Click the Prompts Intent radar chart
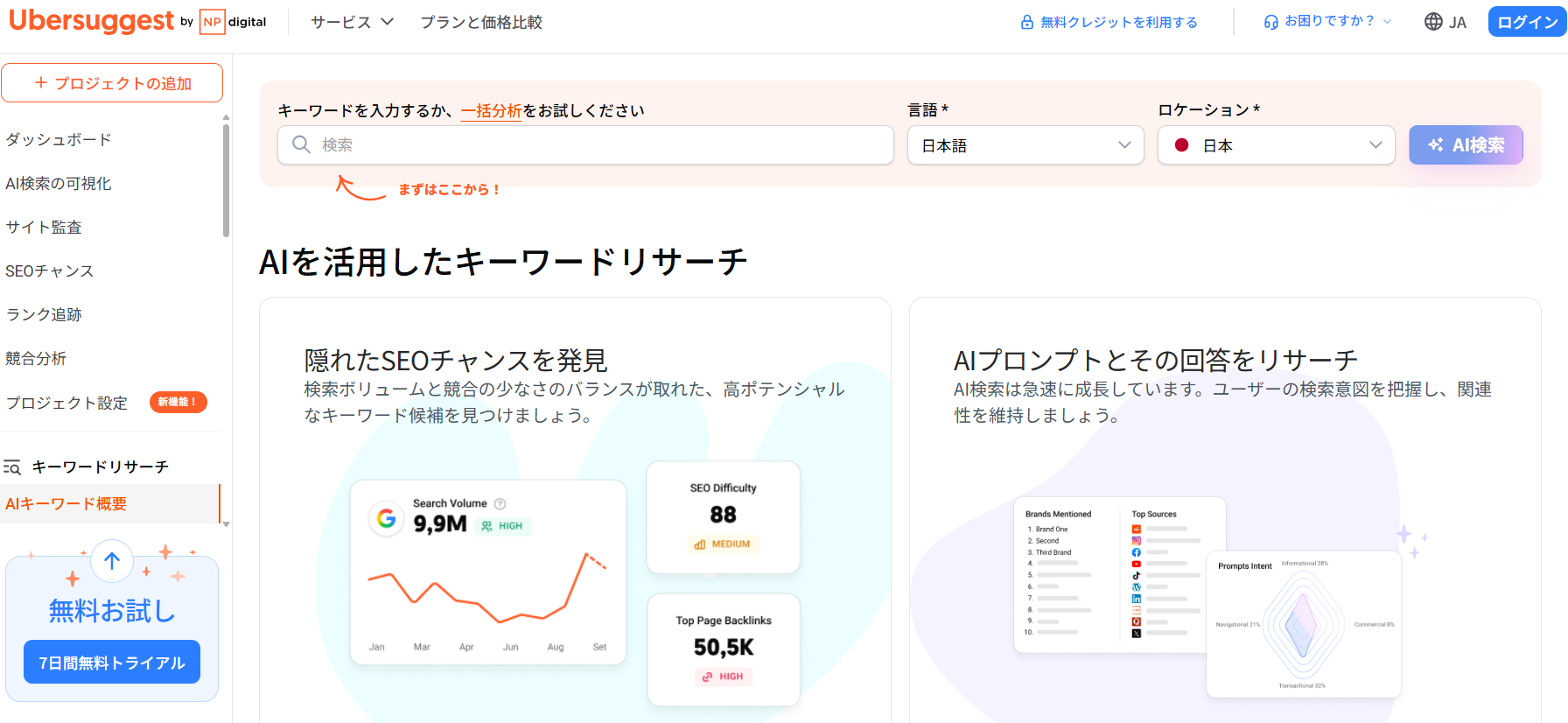 (x=1304, y=624)
